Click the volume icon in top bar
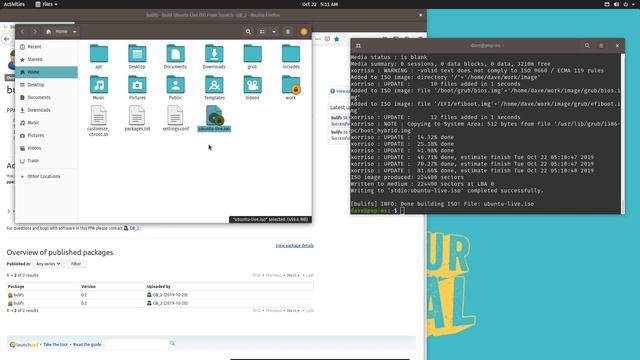 pyautogui.click(x=616, y=4)
